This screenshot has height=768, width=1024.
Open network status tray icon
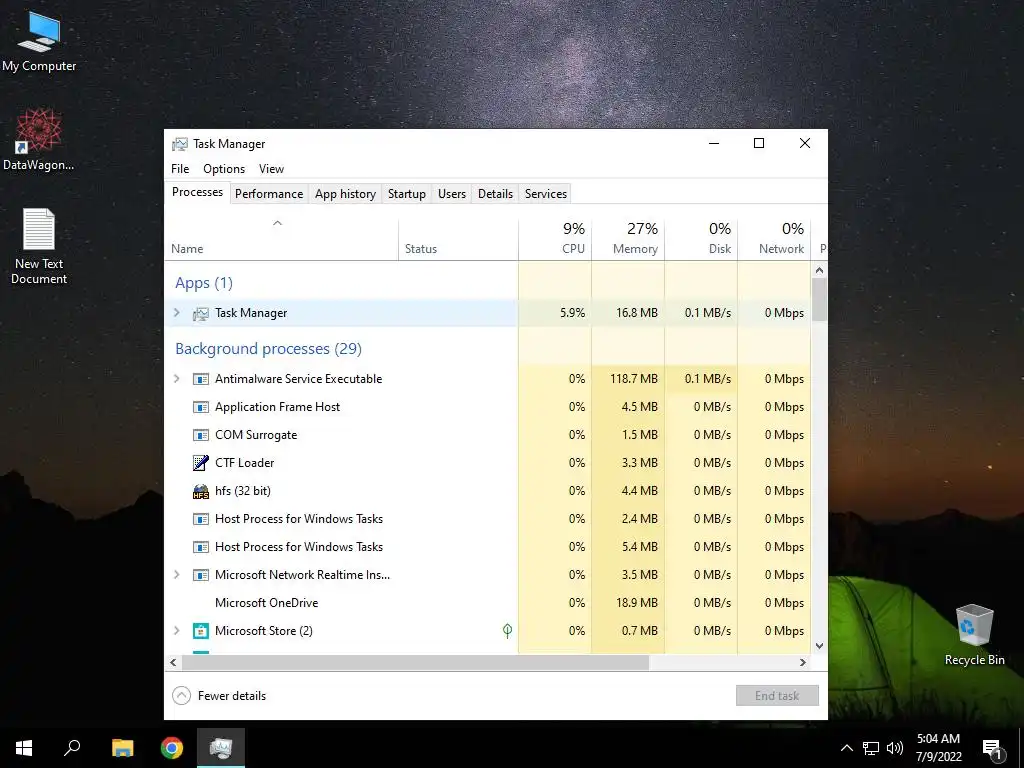[x=871, y=748]
